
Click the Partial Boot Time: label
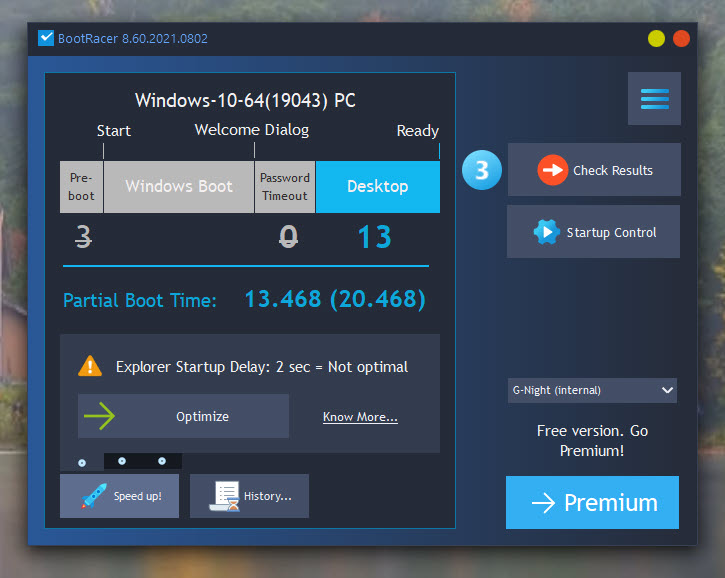tap(140, 301)
